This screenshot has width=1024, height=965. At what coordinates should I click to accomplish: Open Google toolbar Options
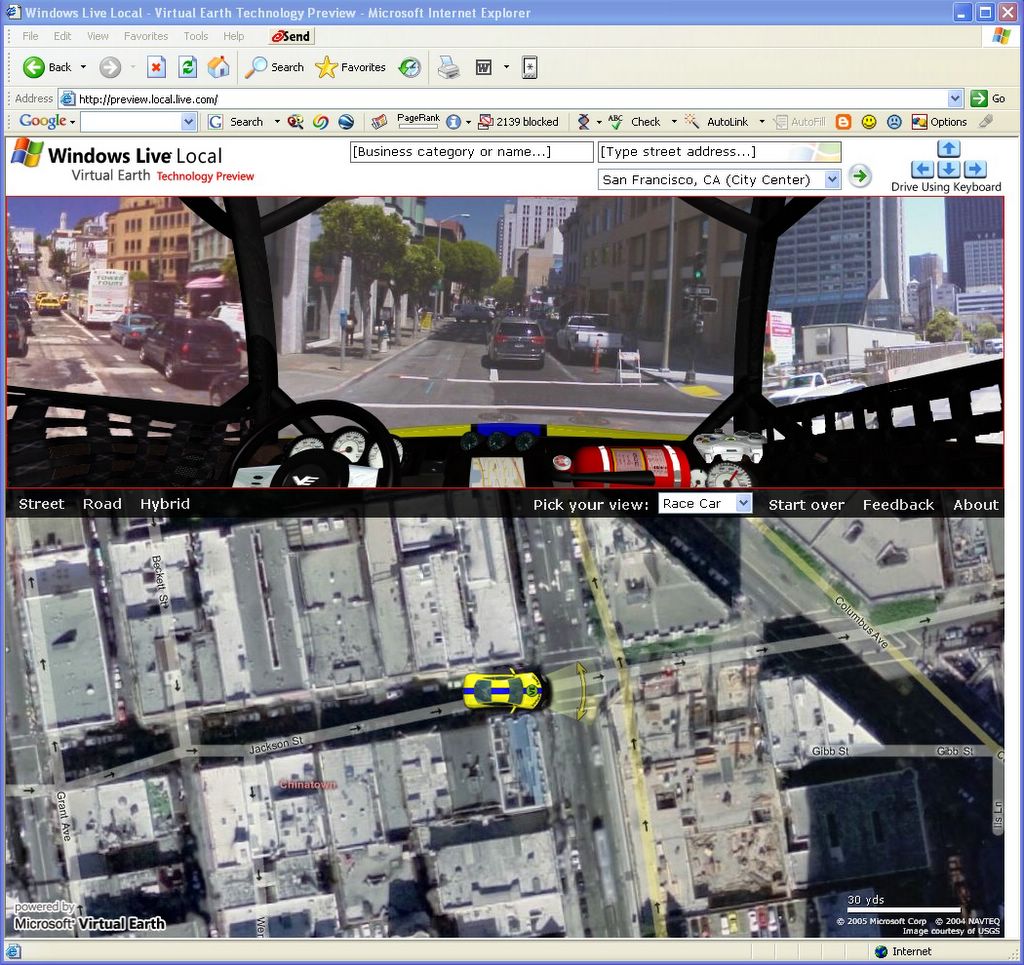pyautogui.click(x=939, y=122)
